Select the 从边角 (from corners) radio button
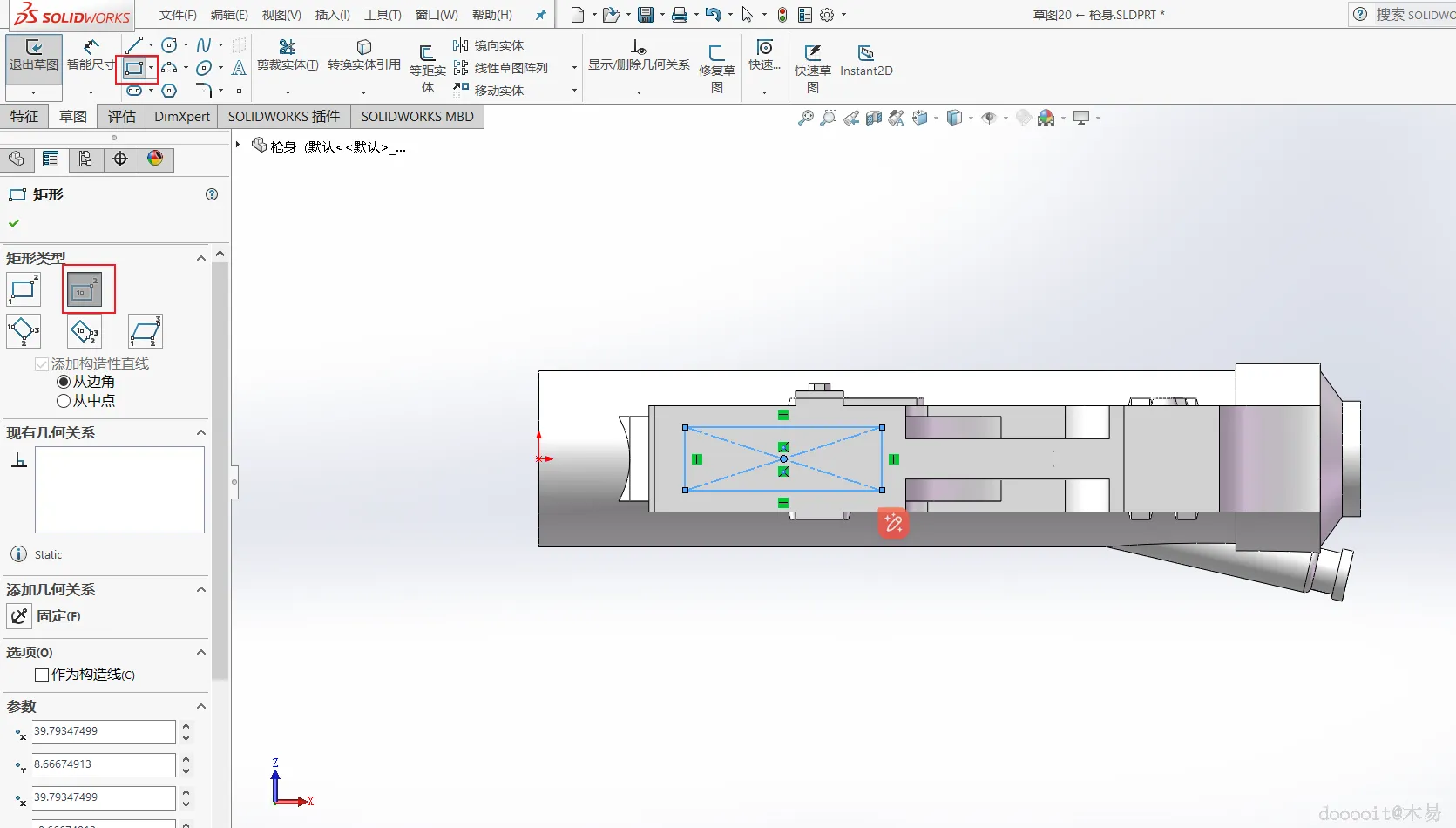1456x828 pixels. pyautogui.click(x=64, y=382)
